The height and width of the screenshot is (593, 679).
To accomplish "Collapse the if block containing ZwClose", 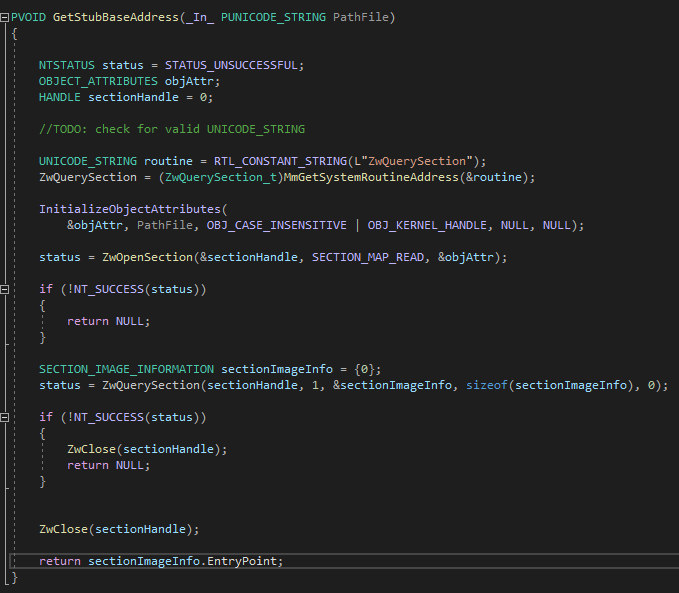I will (5, 418).
